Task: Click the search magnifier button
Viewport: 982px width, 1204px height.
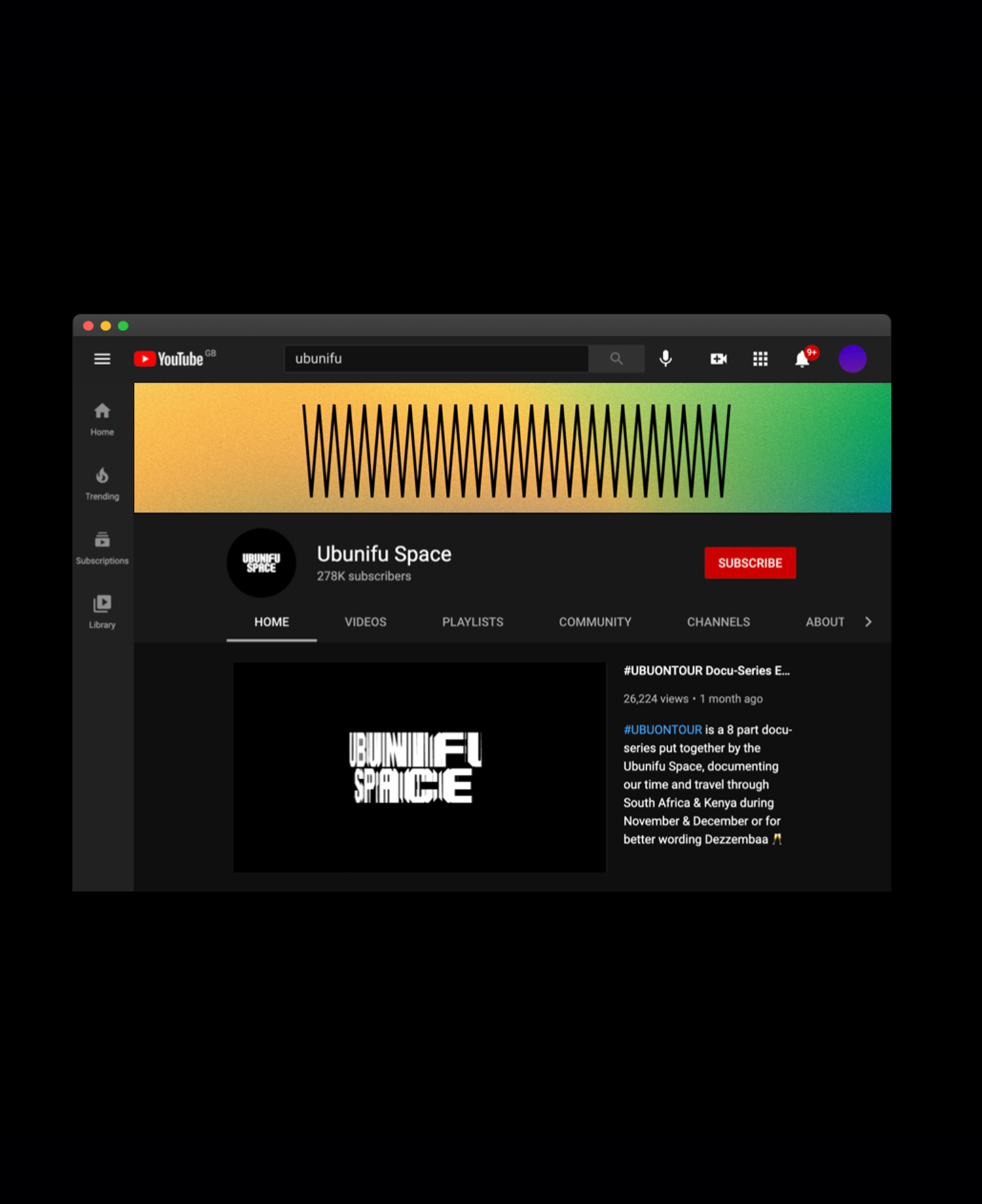Action: [x=616, y=359]
